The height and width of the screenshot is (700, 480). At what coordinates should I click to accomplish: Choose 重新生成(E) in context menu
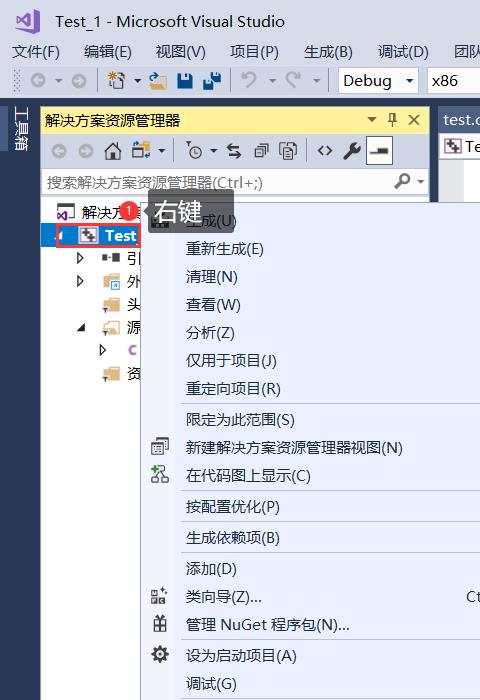point(225,249)
